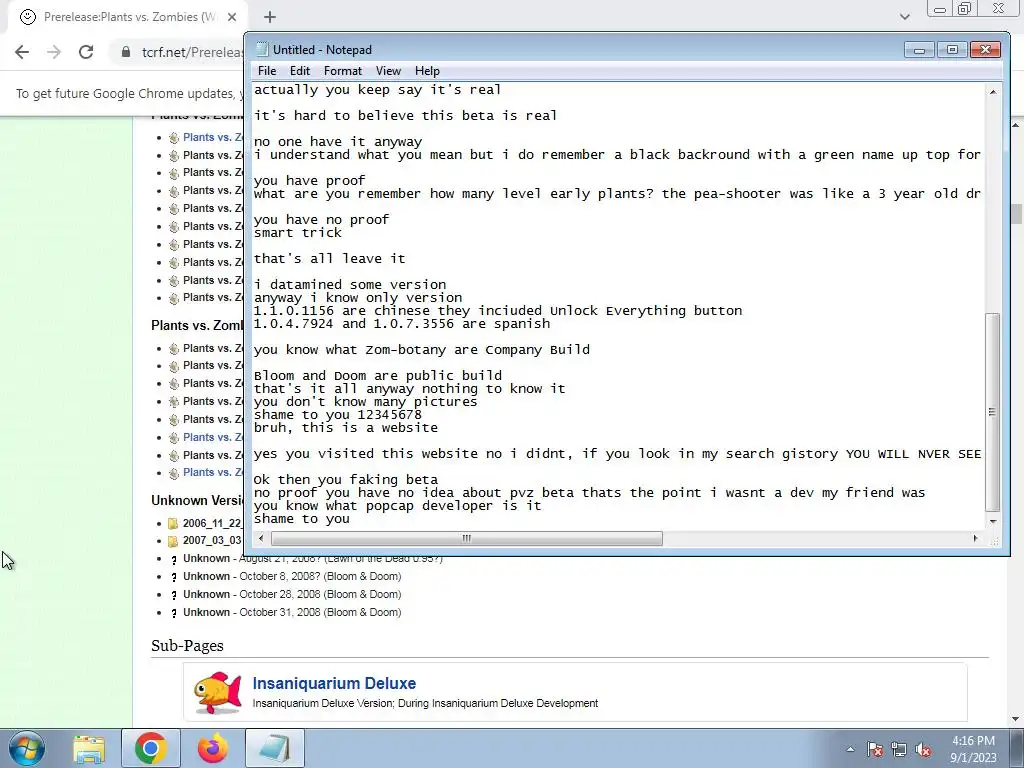The height and width of the screenshot is (768, 1024).
Task: Click Notepad vertical scrollbar down arrow
Action: 993,521
